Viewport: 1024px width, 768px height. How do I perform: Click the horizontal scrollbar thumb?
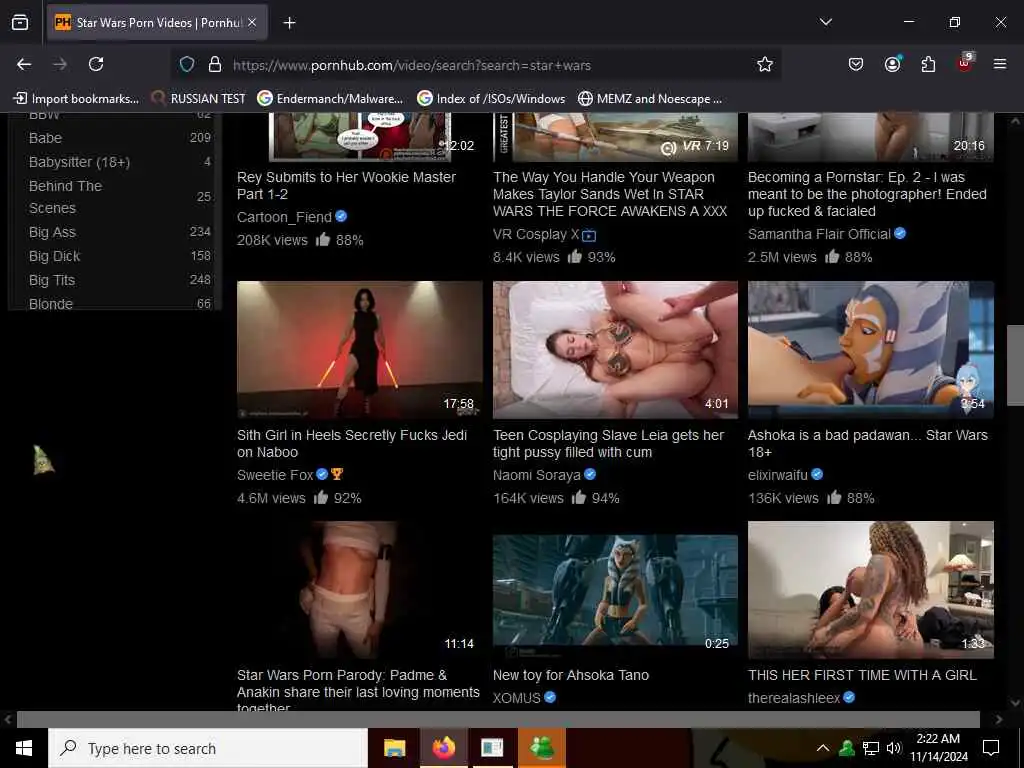point(498,719)
